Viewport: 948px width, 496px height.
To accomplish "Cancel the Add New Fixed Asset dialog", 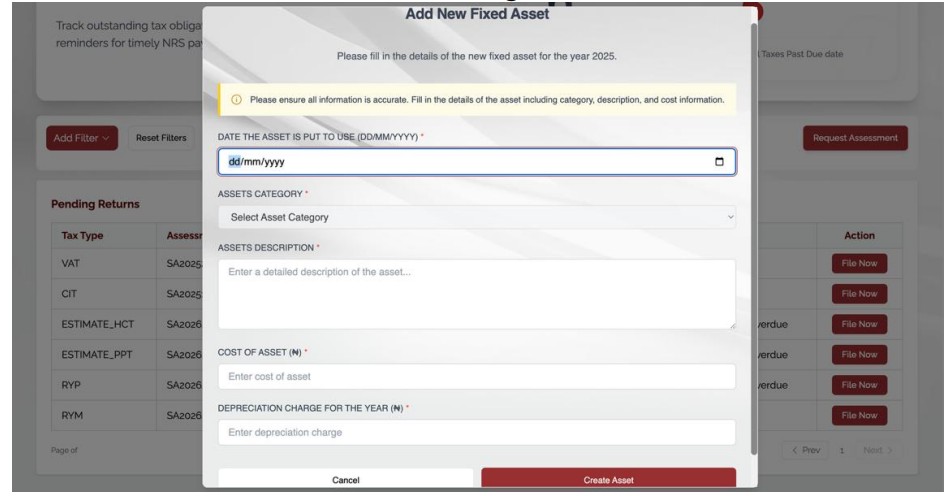I will pyautogui.click(x=346, y=480).
